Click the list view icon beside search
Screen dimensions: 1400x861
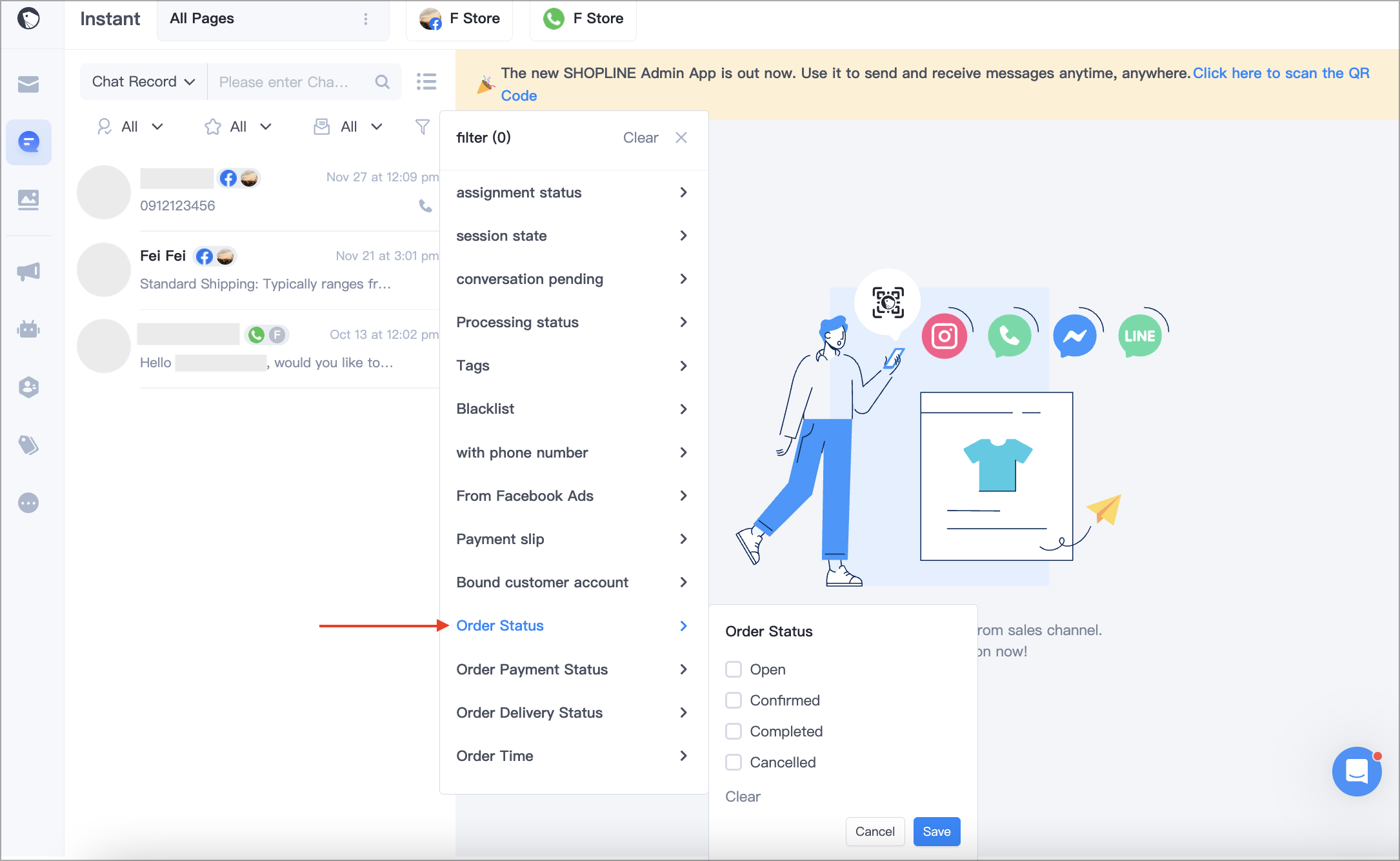point(426,81)
